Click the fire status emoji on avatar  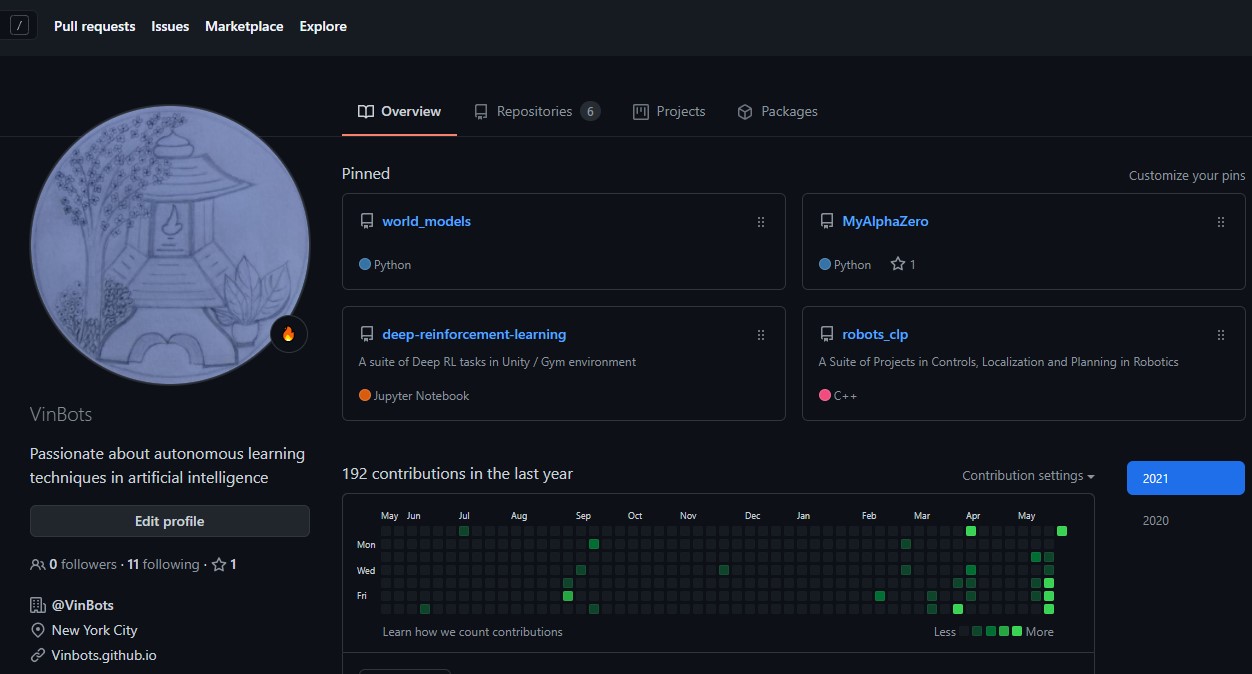tap(289, 334)
